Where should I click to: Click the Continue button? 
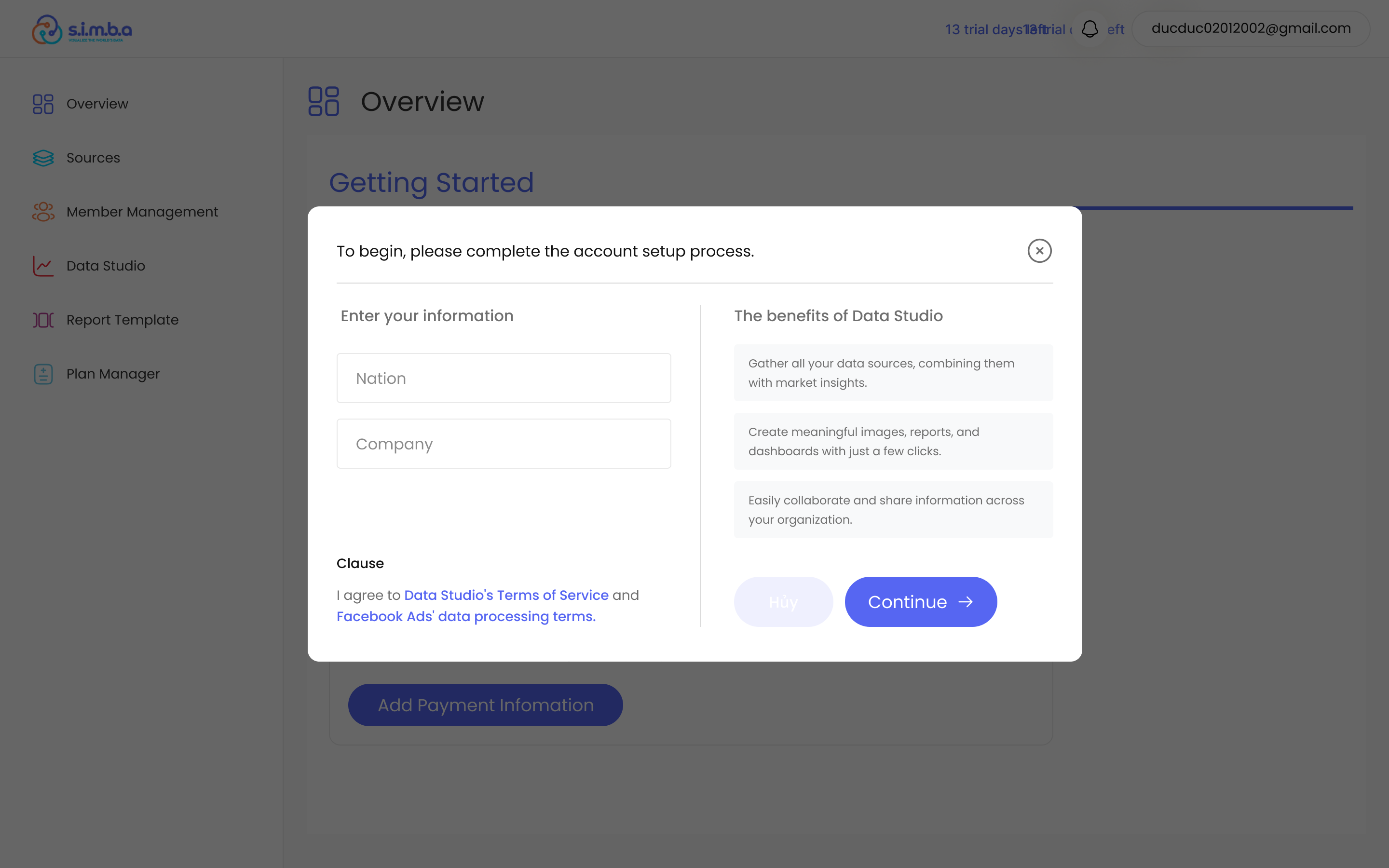point(921,602)
